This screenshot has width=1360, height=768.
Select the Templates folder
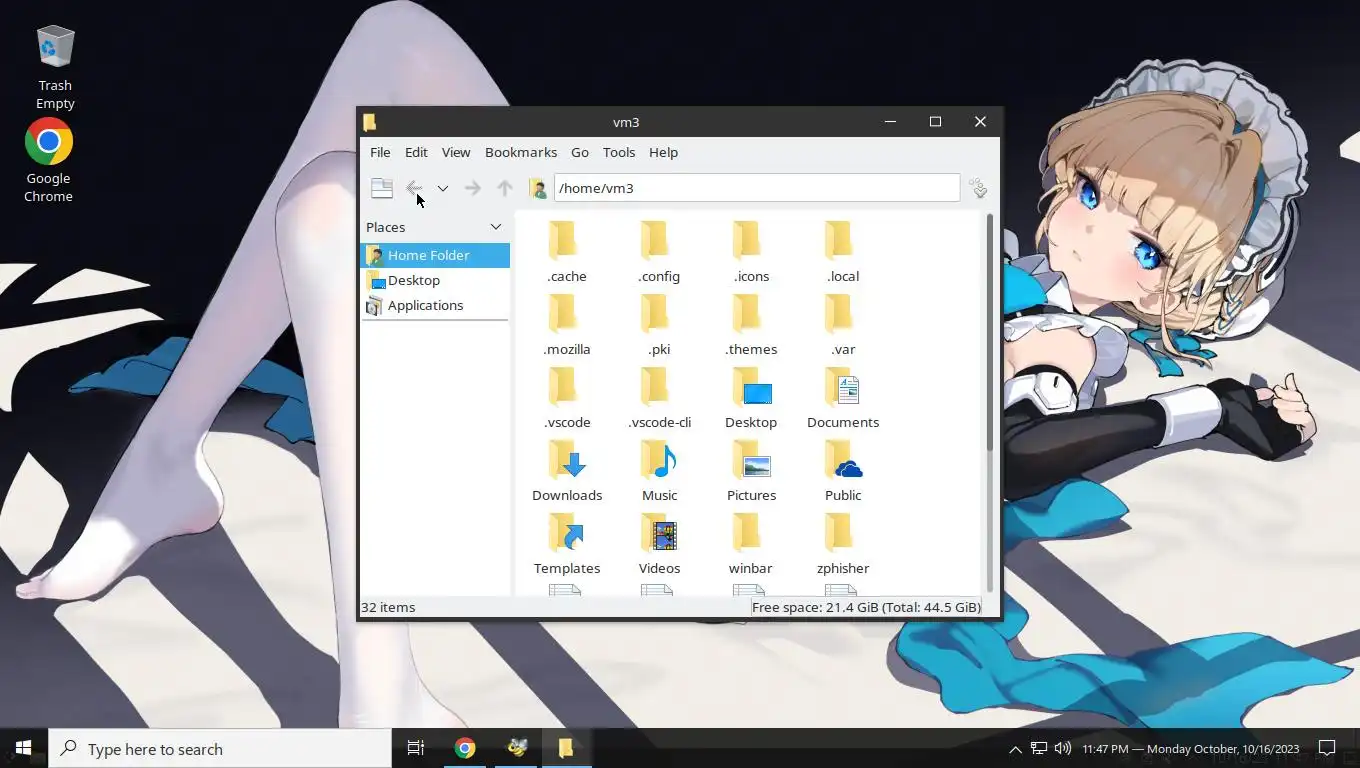click(x=567, y=544)
